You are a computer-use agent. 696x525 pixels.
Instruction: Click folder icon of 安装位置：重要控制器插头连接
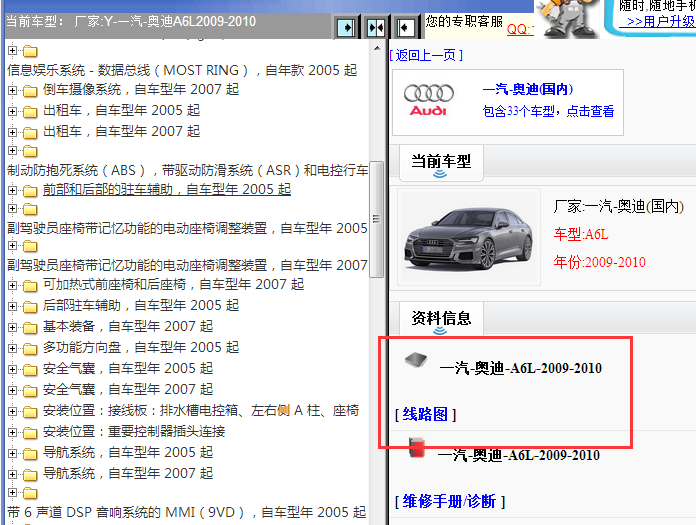pos(30,432)
